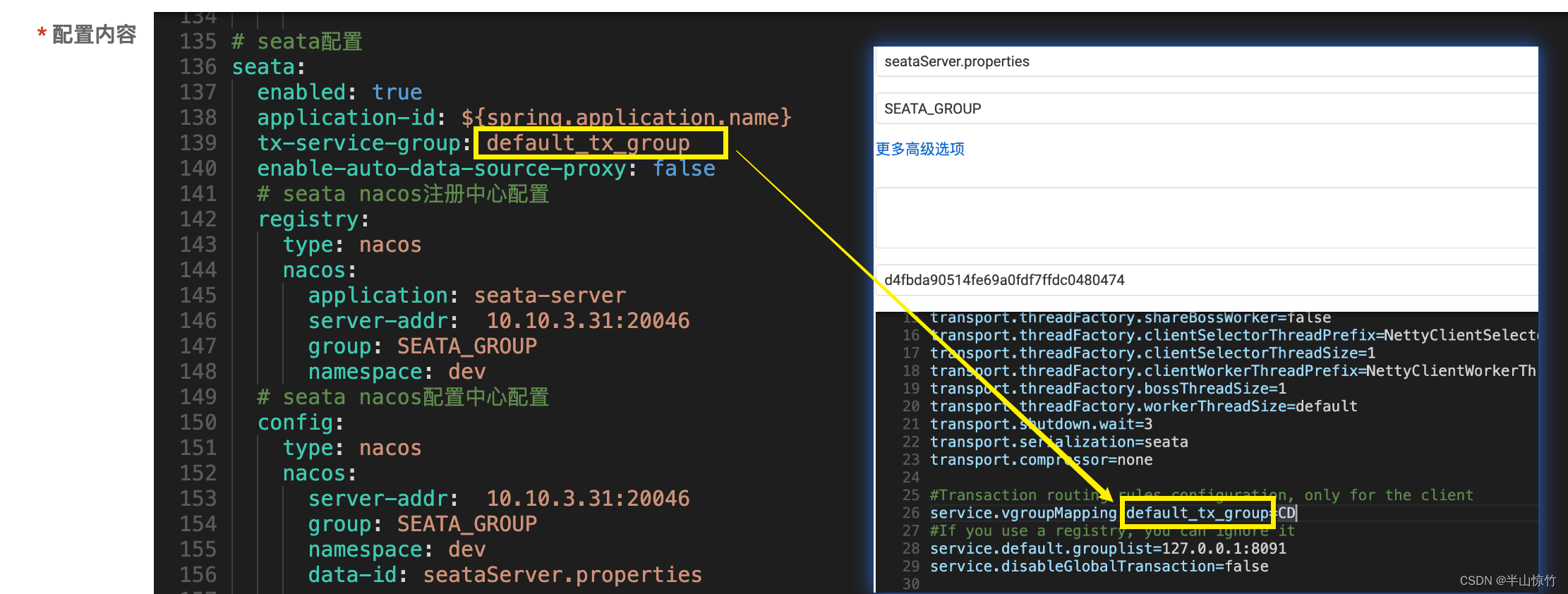Open the 更多高级选项 link
The image size is (1568, 594).
919,149
